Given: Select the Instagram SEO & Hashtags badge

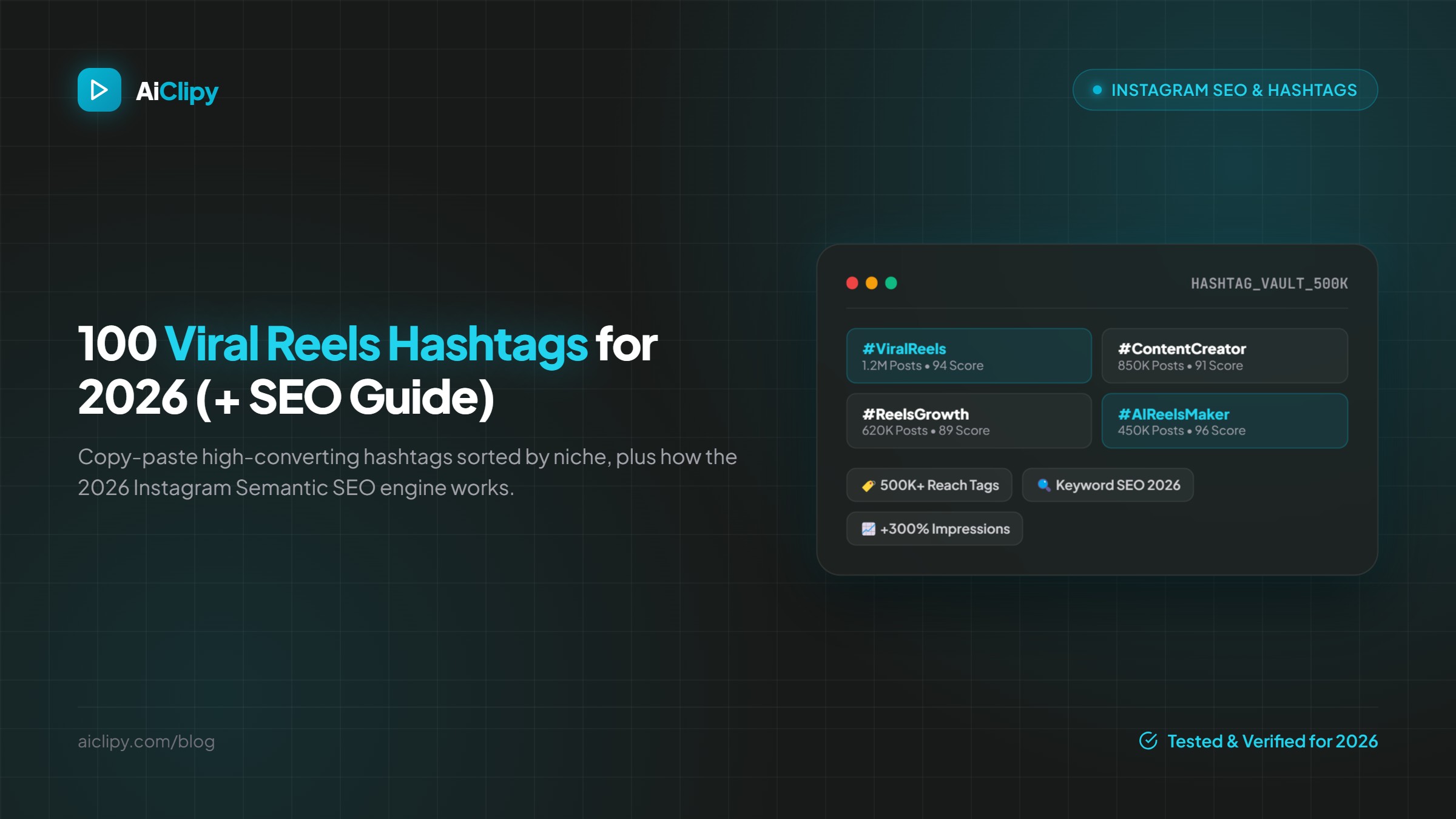Looking at the screenshot, I should pyautogui.click(x=1225, y=90).
